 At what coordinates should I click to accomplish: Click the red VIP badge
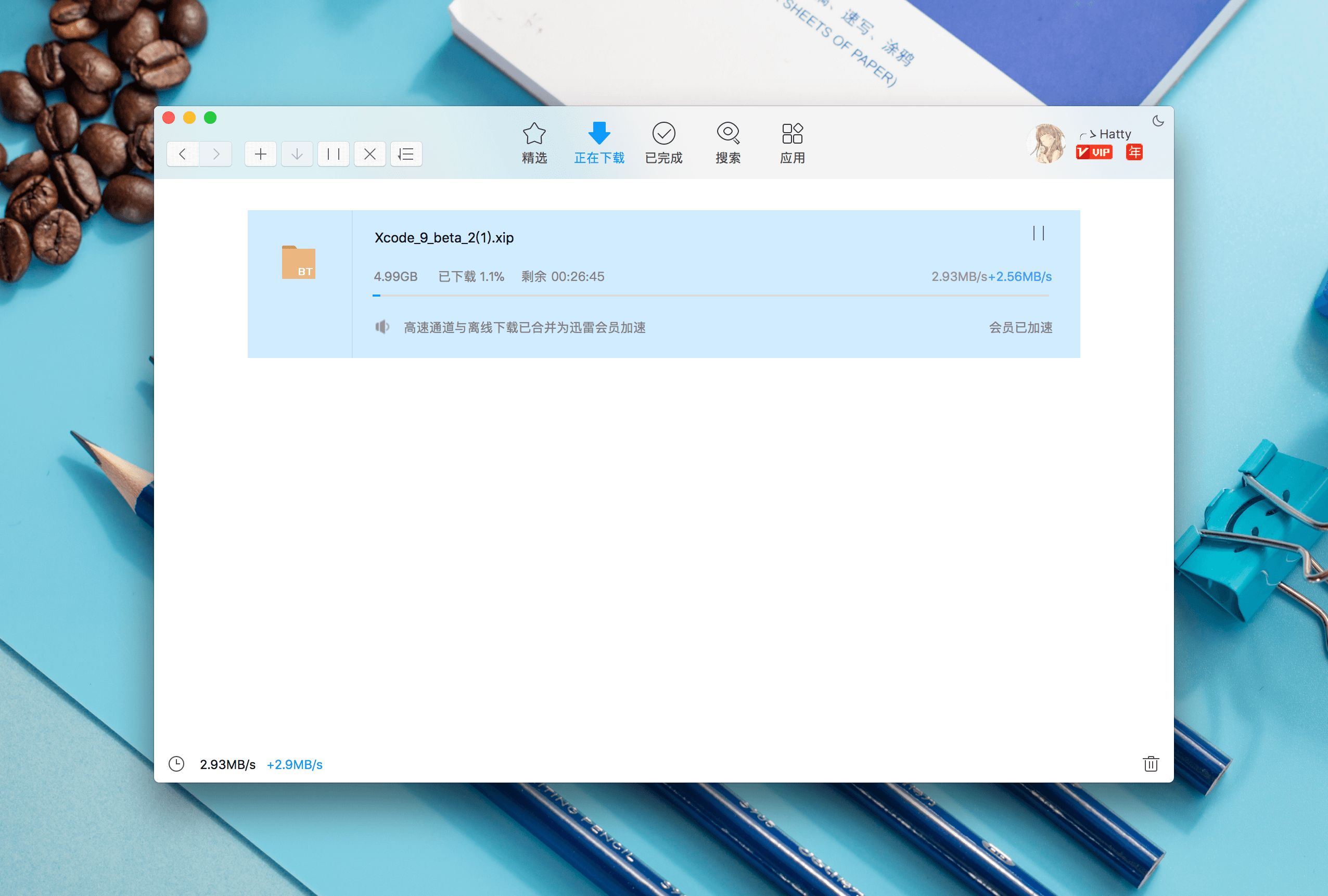1094,152
